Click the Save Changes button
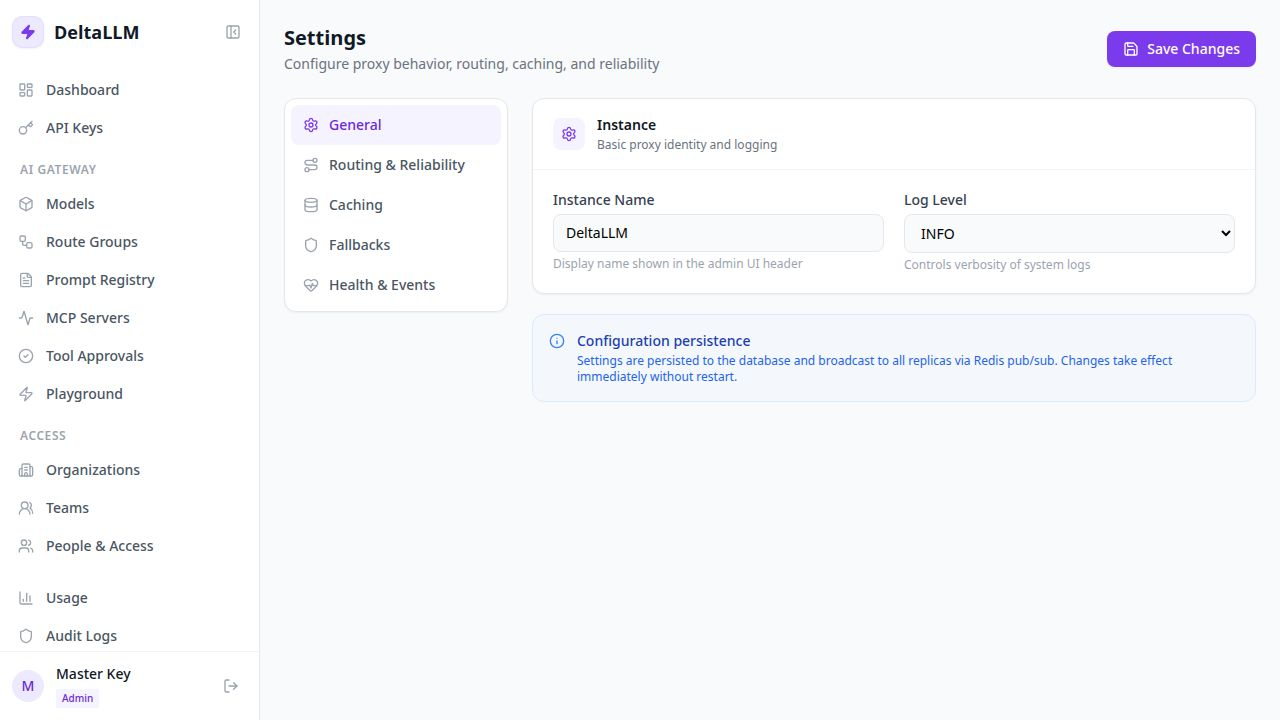This screenshot has width=1280, height=720. pyautogui.click(x=1181, y=49)
